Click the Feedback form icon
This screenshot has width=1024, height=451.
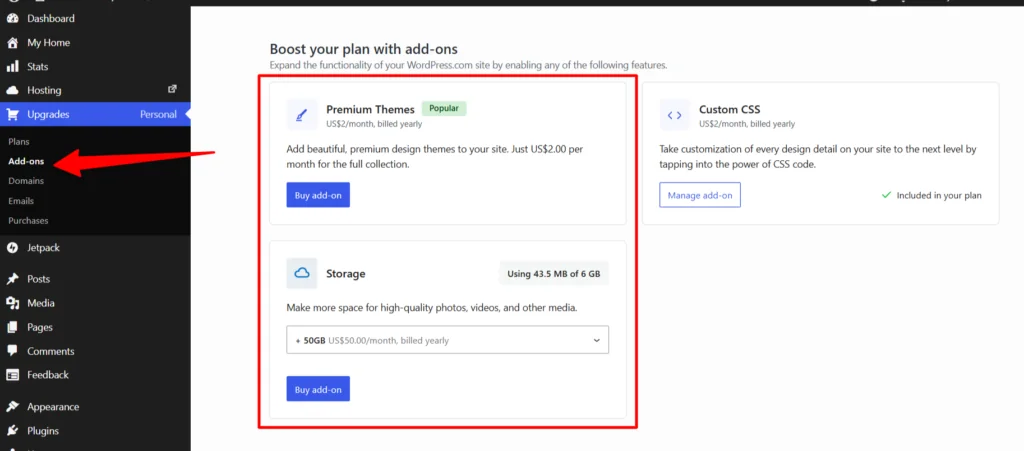(x=12, y=375)
